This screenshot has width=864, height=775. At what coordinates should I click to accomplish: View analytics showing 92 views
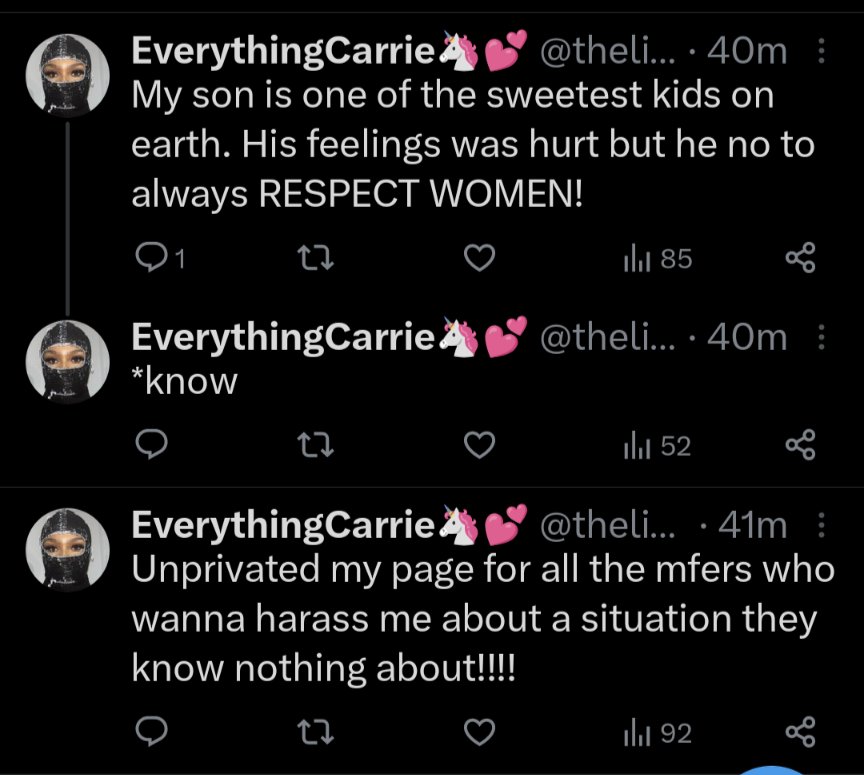coord(656,734)
